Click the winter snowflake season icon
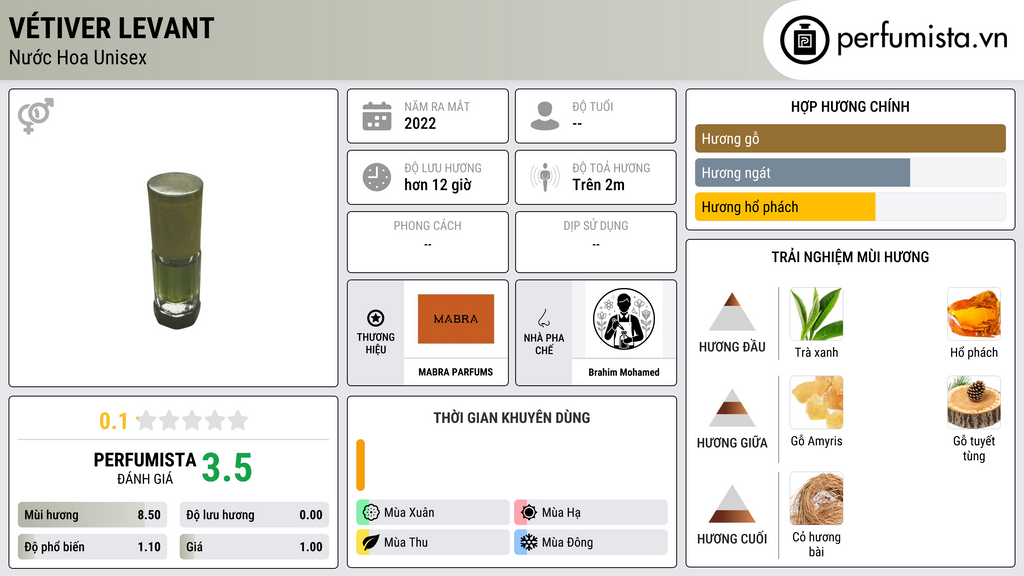This screenshot has width=1024, height=576. (529, 542)
